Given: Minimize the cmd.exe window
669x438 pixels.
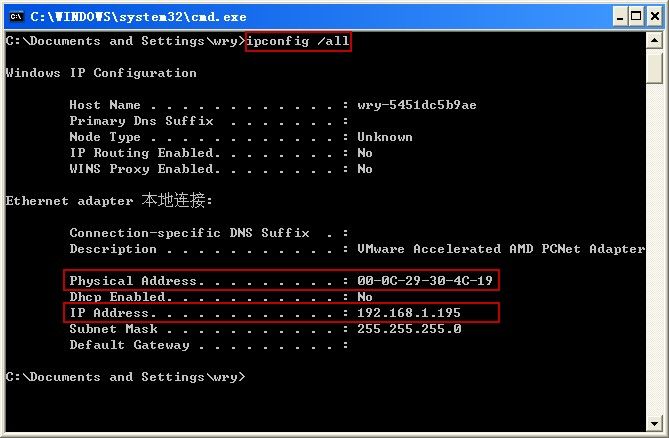Looking at the screenshot, I should (620, 17).
